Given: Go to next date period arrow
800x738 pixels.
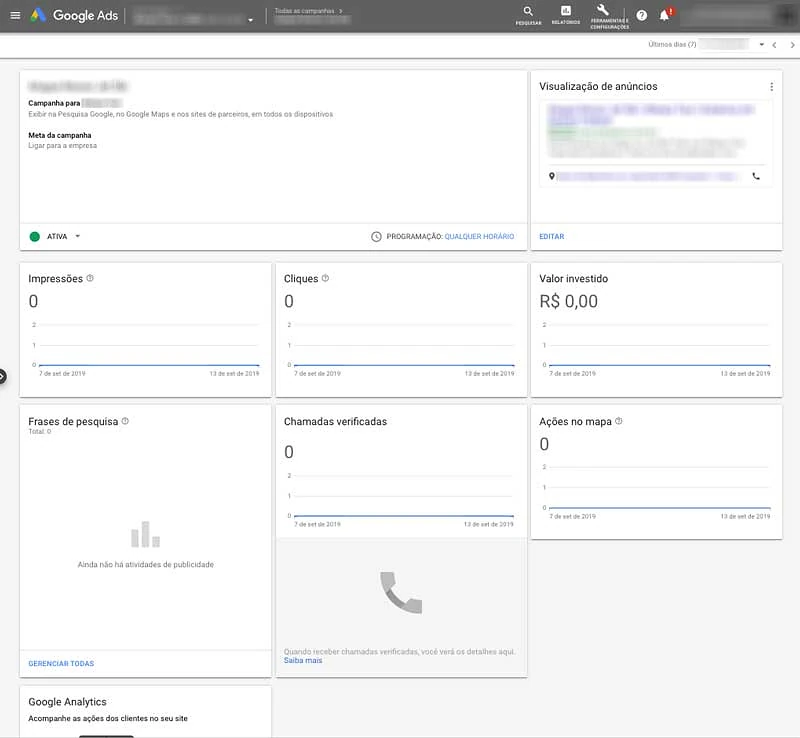Looking at the screenshot, I should (x=792, y=45).
